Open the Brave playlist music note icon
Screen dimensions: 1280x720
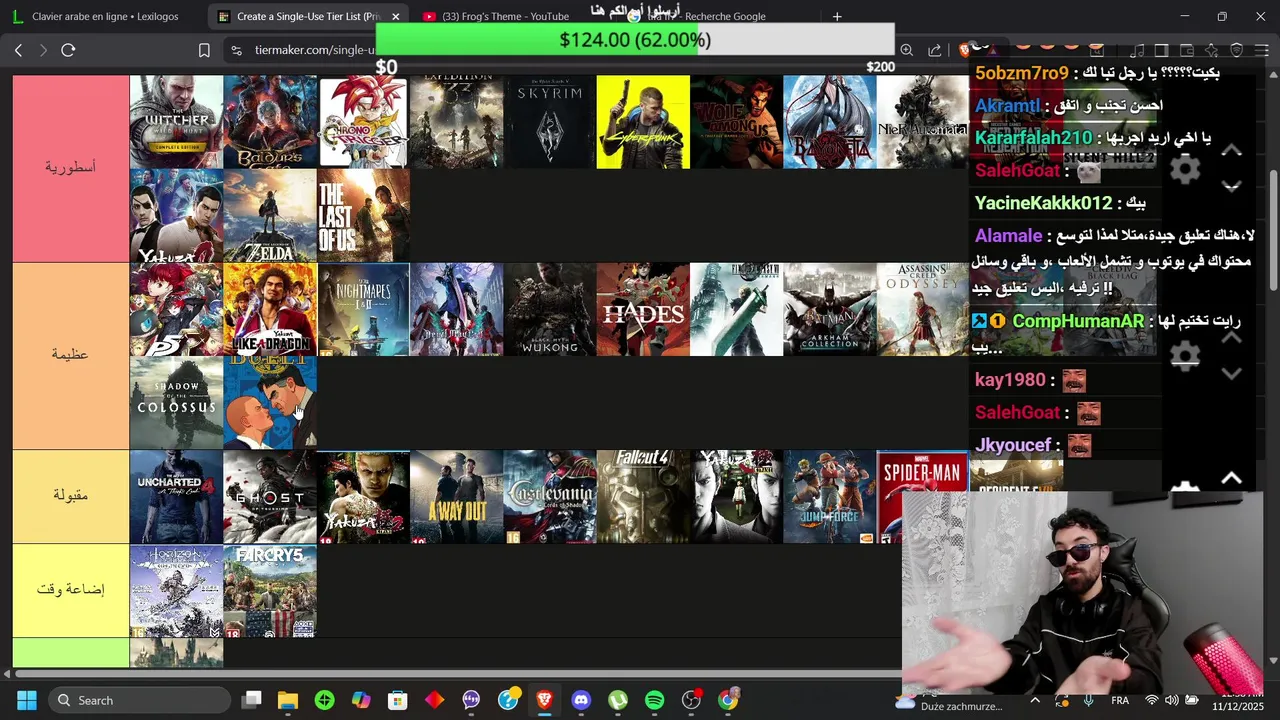[x=1136, y=50]
